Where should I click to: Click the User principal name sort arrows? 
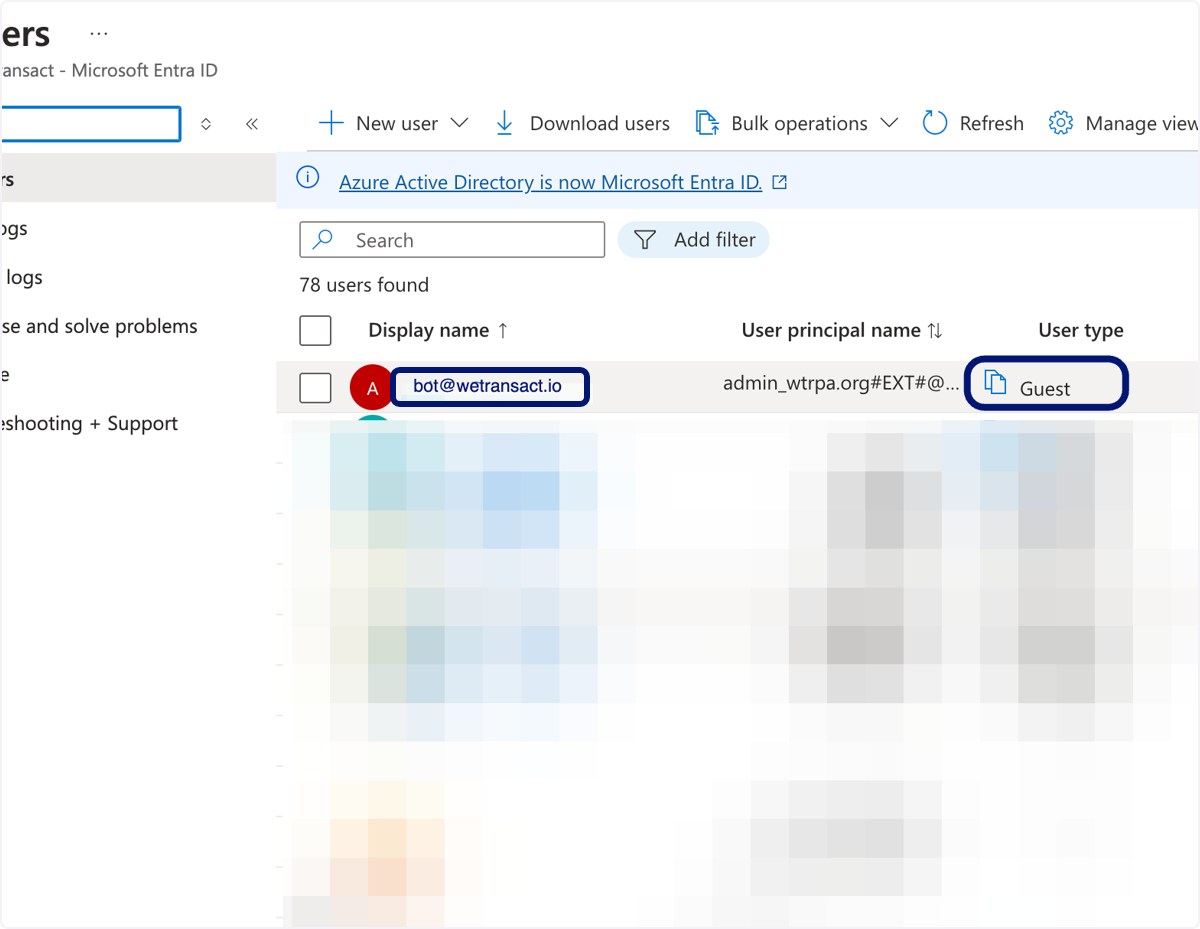click(x=935, y=330)
